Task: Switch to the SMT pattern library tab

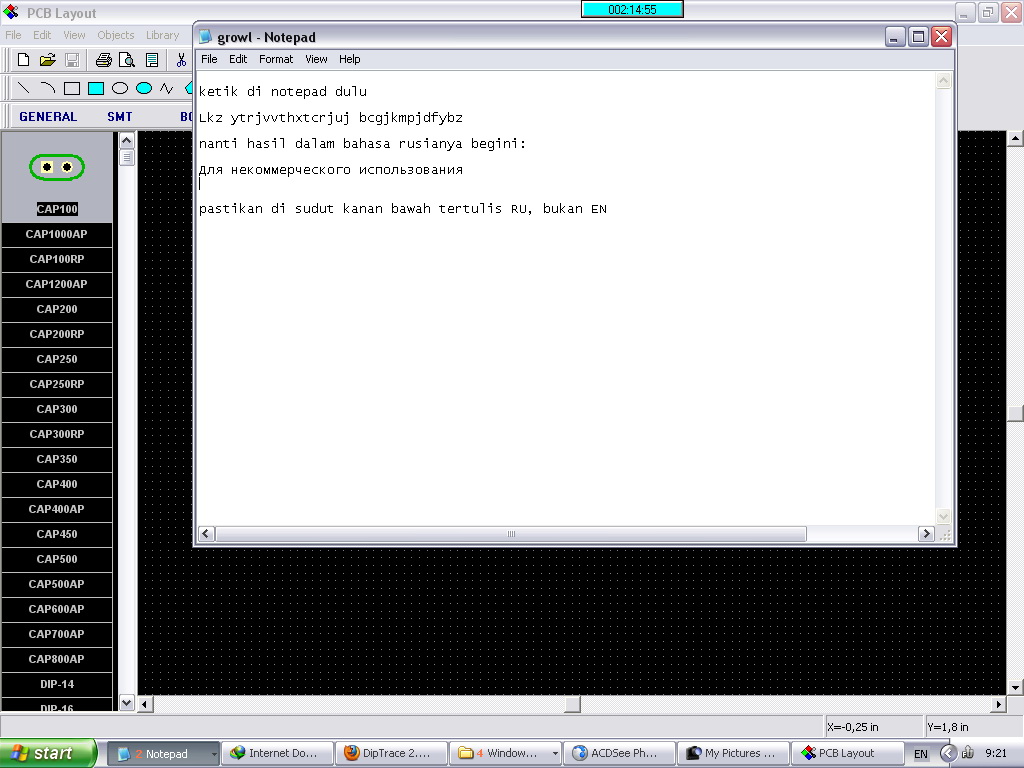Action: (x=118, y=116)
